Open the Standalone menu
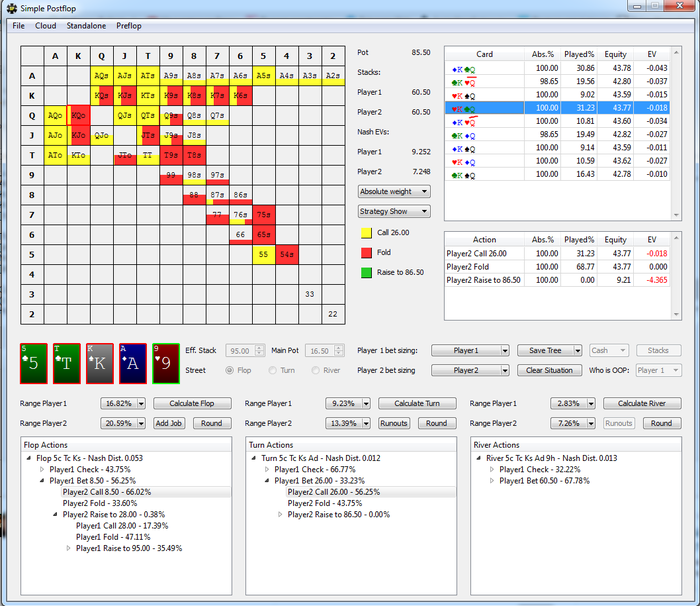This screenshot has width=700, height=606. point(86,25)
